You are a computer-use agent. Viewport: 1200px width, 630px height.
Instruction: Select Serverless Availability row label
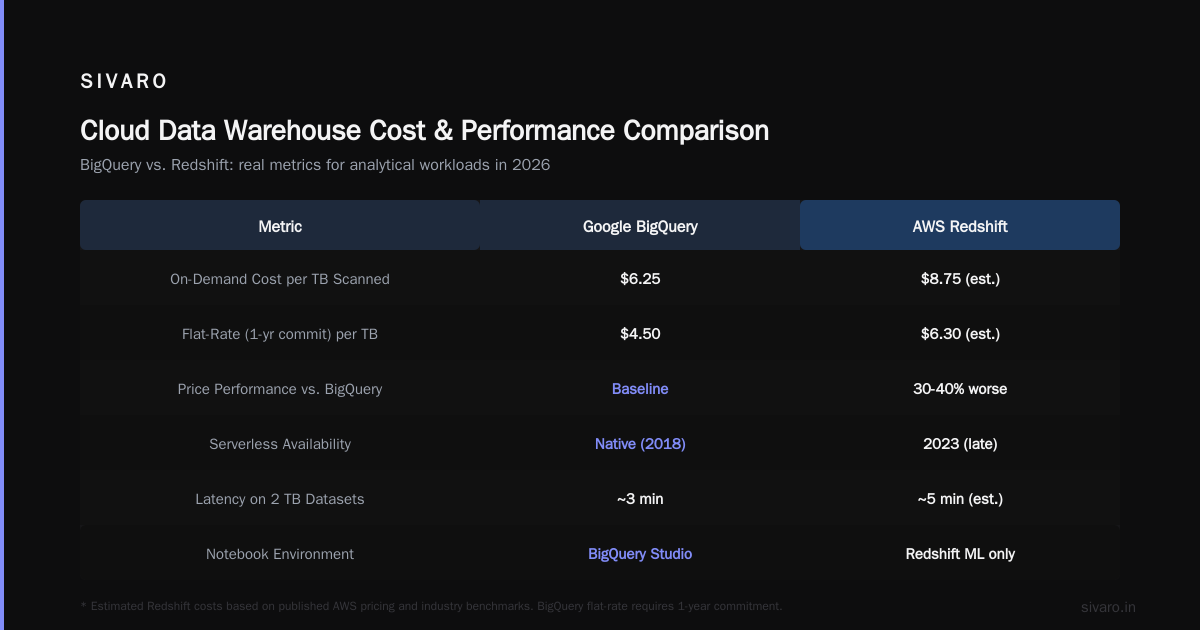(x=280, y=443)
